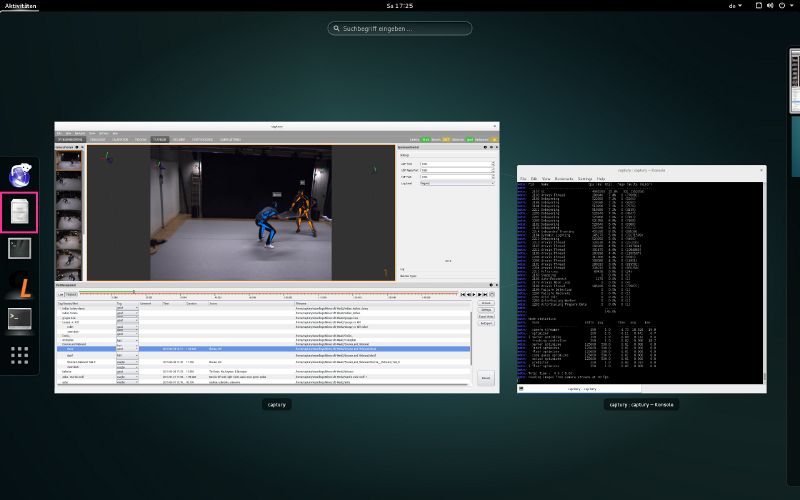
Task: Click play in captury playback controls
Action: click(x=474, y=294)
